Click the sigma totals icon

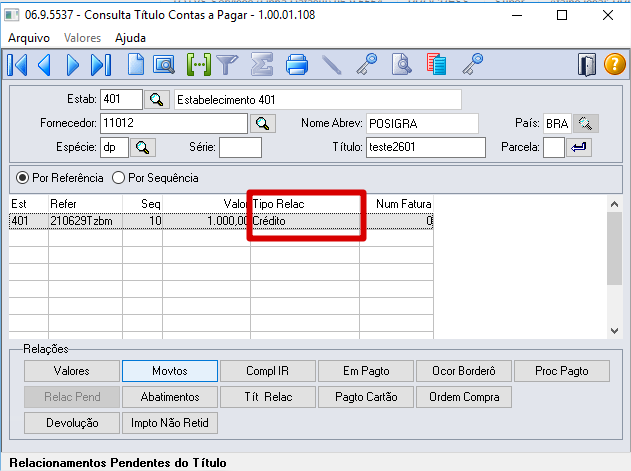click(262, 64)
